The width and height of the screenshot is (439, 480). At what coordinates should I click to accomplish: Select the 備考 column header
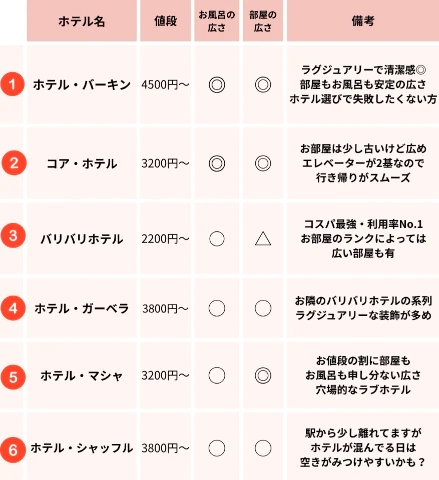[x=363, y=21]
